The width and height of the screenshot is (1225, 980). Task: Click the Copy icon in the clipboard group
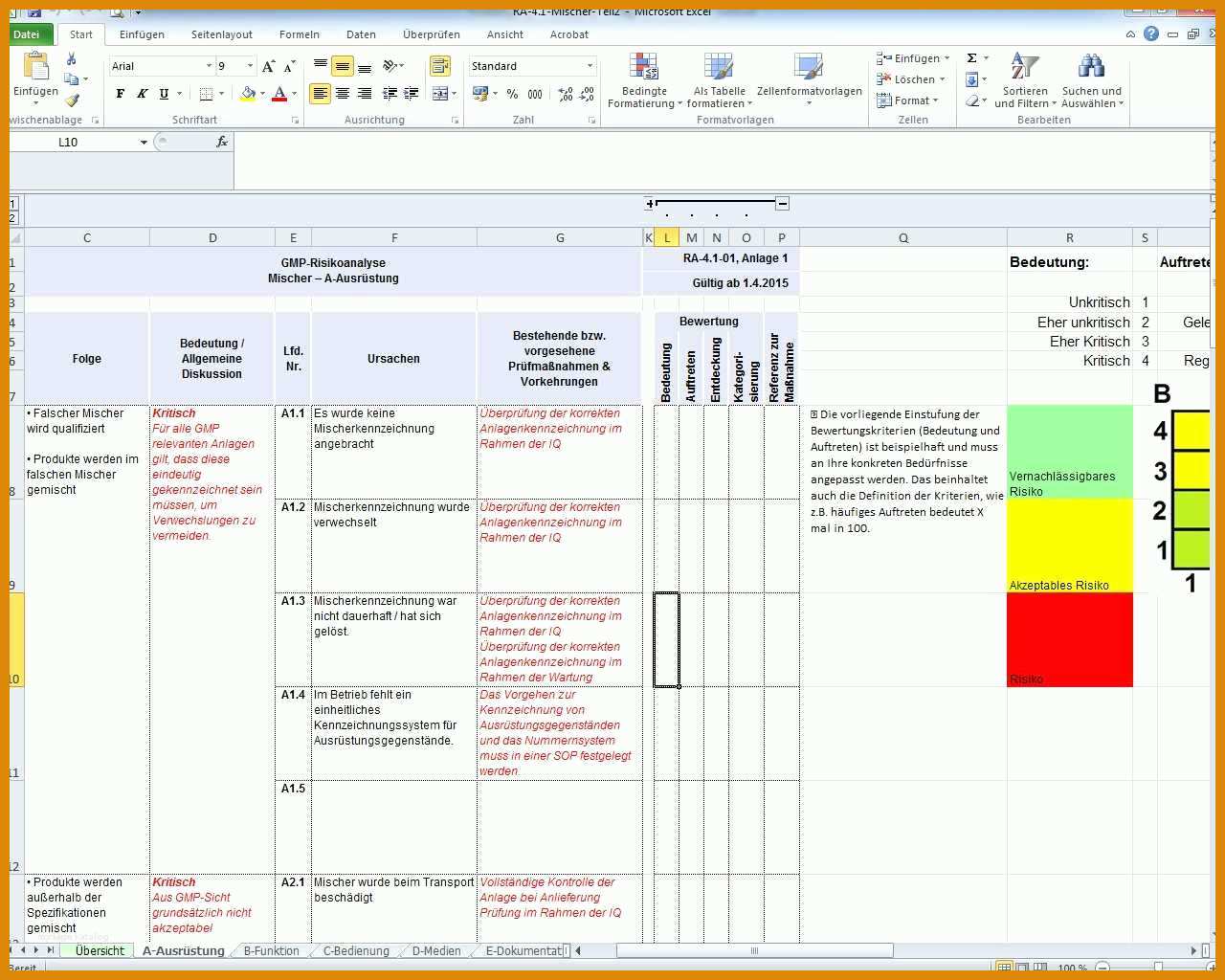click(x=73, y=79)
